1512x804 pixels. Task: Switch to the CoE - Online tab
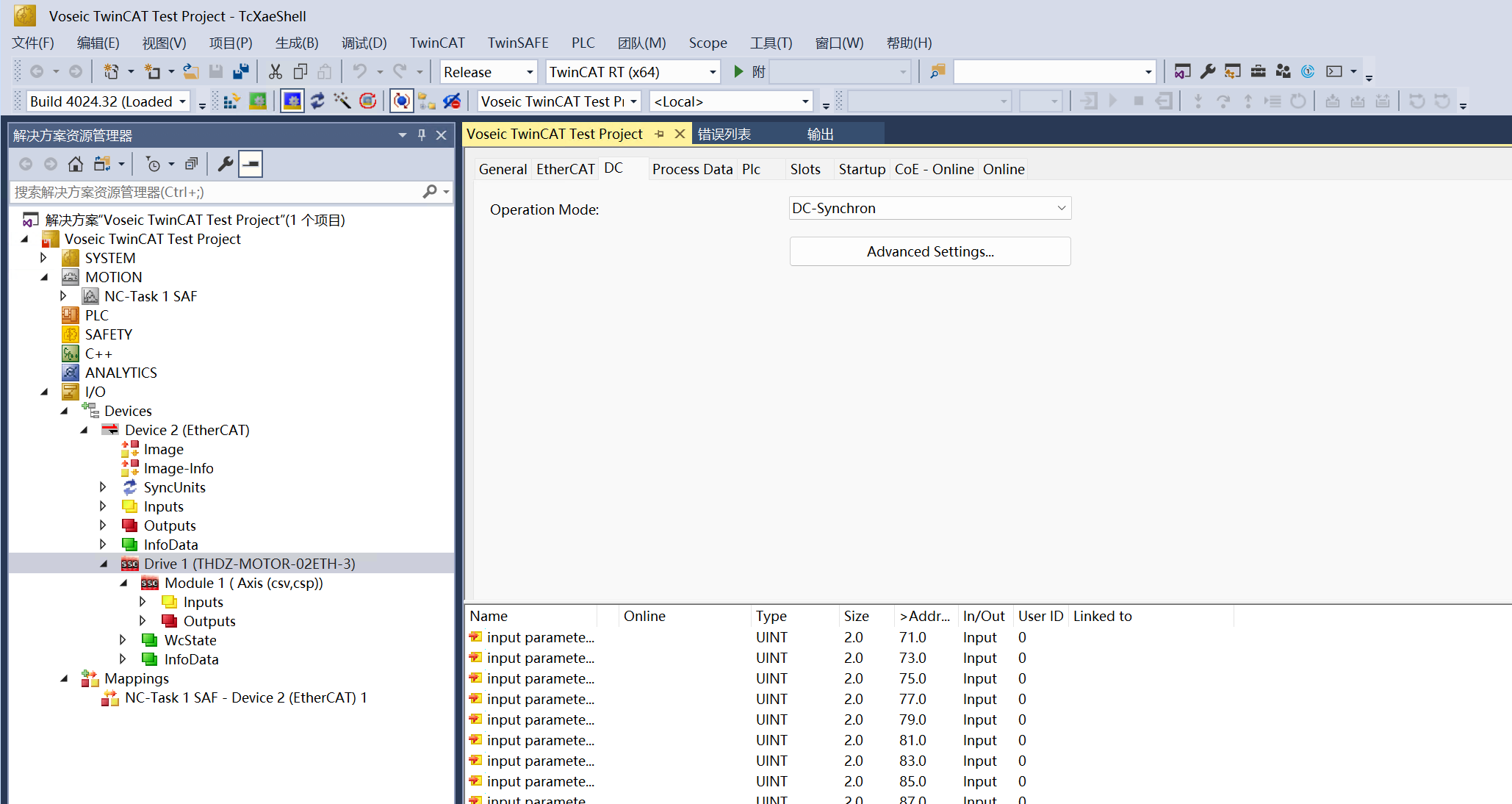[x=934, y=169]
